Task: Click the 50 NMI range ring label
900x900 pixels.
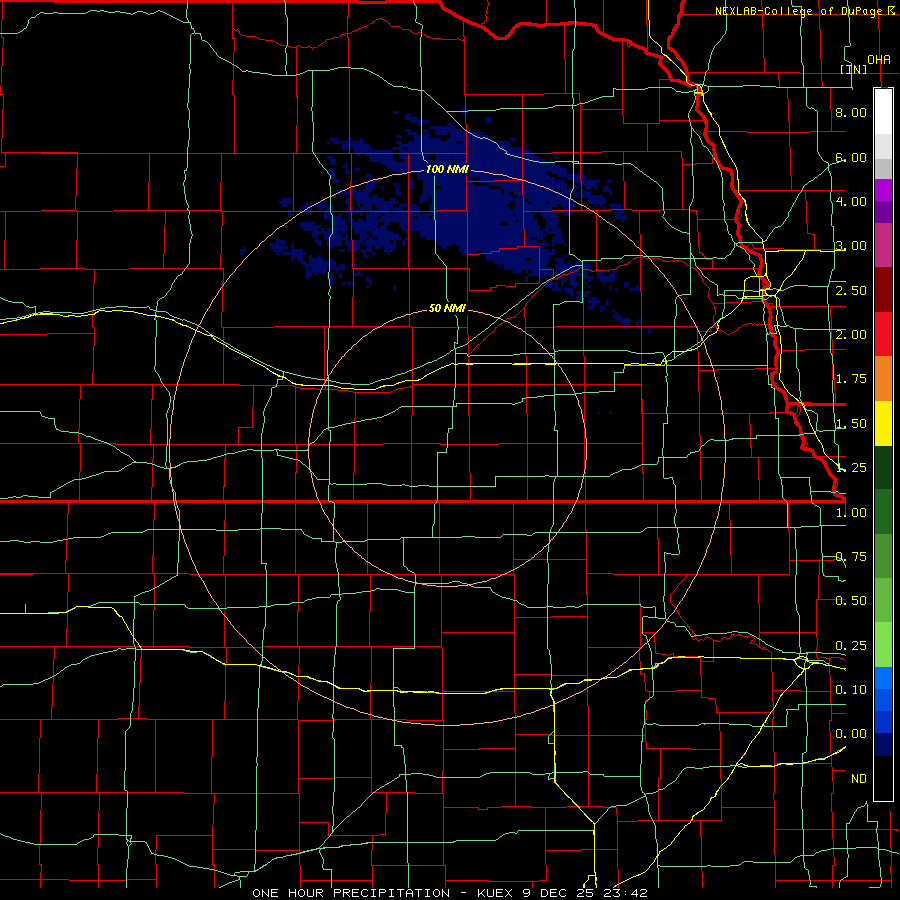Action: pyautogui.click(x=447, y=308)
